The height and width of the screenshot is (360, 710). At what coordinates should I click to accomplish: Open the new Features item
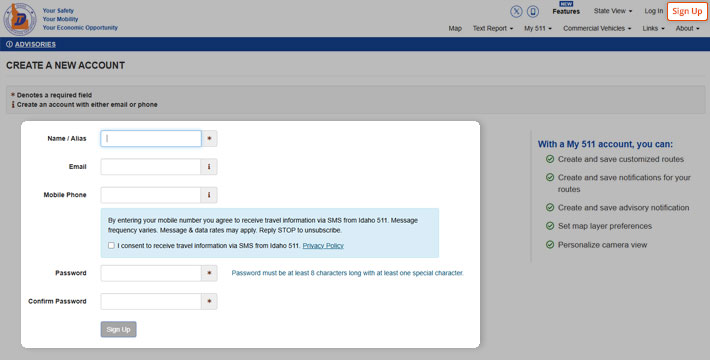[x=566, y=9]
